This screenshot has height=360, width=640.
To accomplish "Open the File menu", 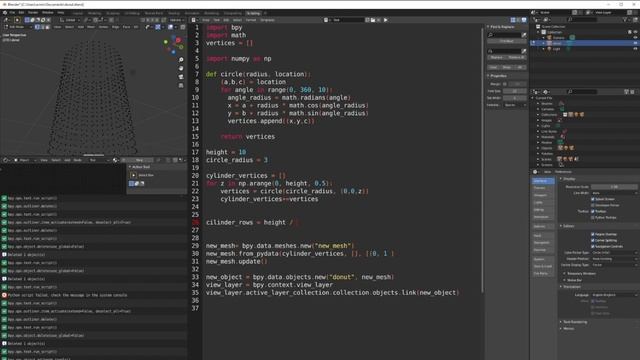I will click(12, 13).
